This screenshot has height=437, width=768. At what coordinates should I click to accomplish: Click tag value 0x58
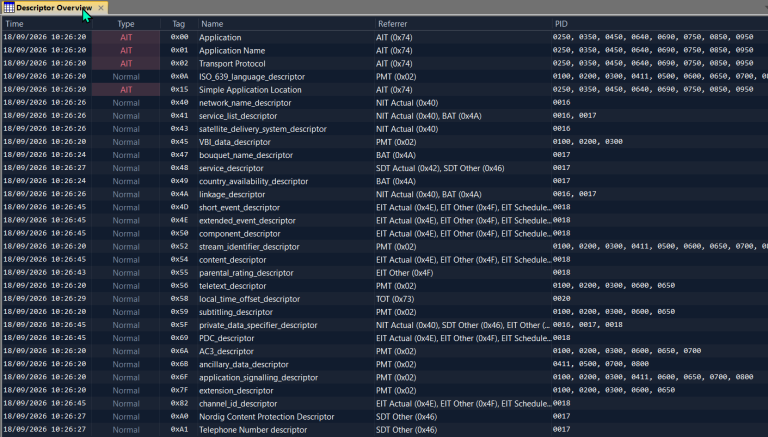pos(179,299)
